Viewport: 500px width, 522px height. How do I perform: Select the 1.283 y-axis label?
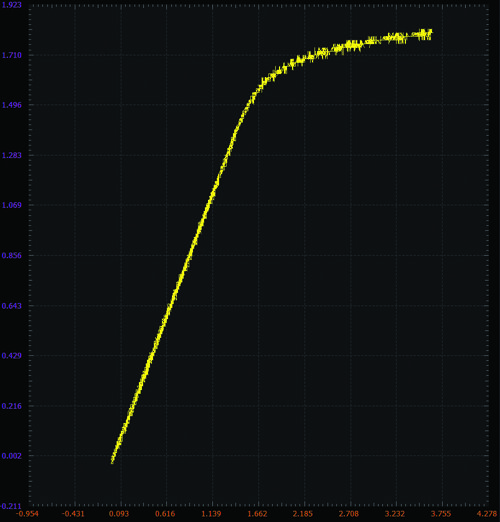pos(12,155)
